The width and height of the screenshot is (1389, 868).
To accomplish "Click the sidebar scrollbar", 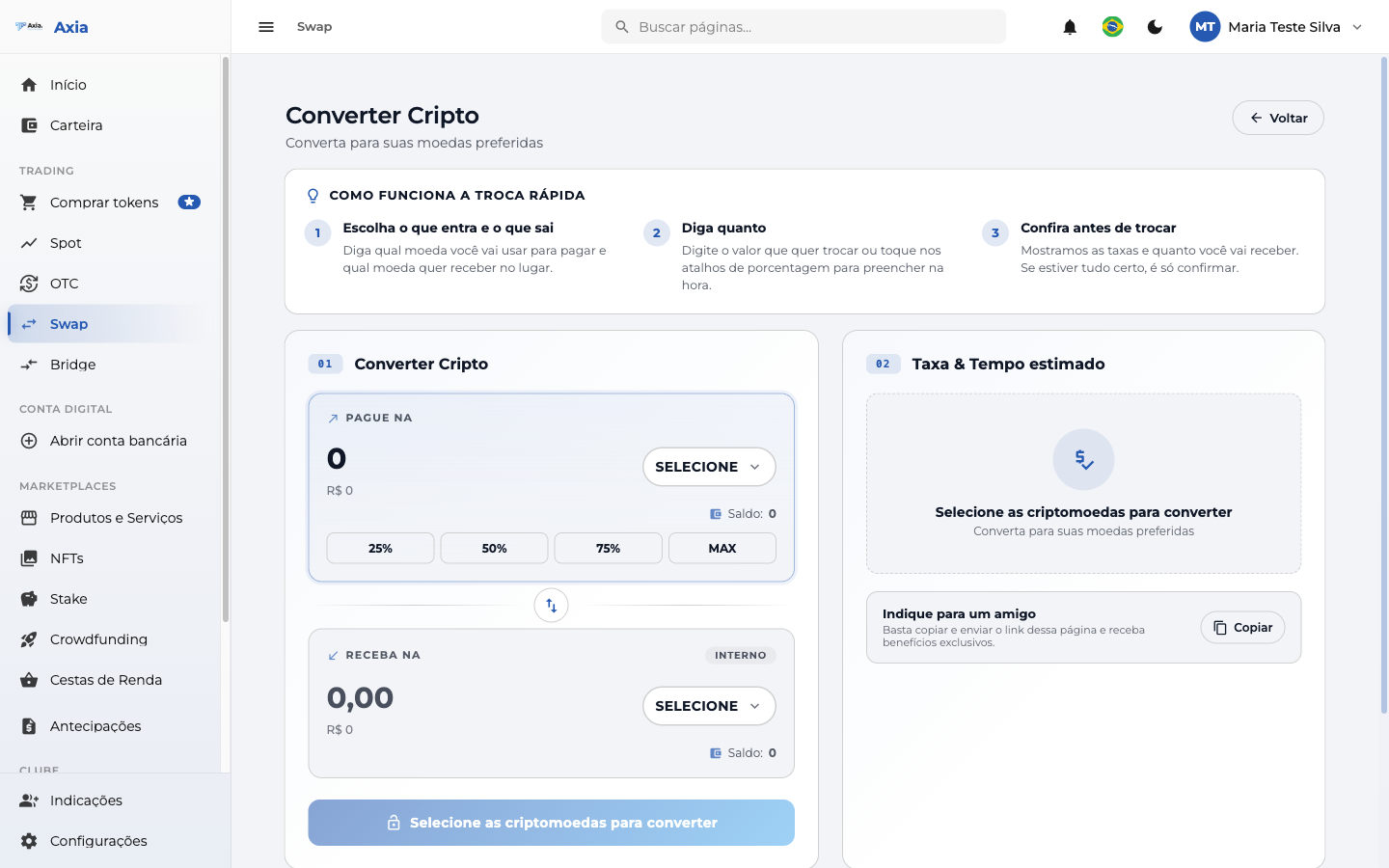I will point(225,339).
